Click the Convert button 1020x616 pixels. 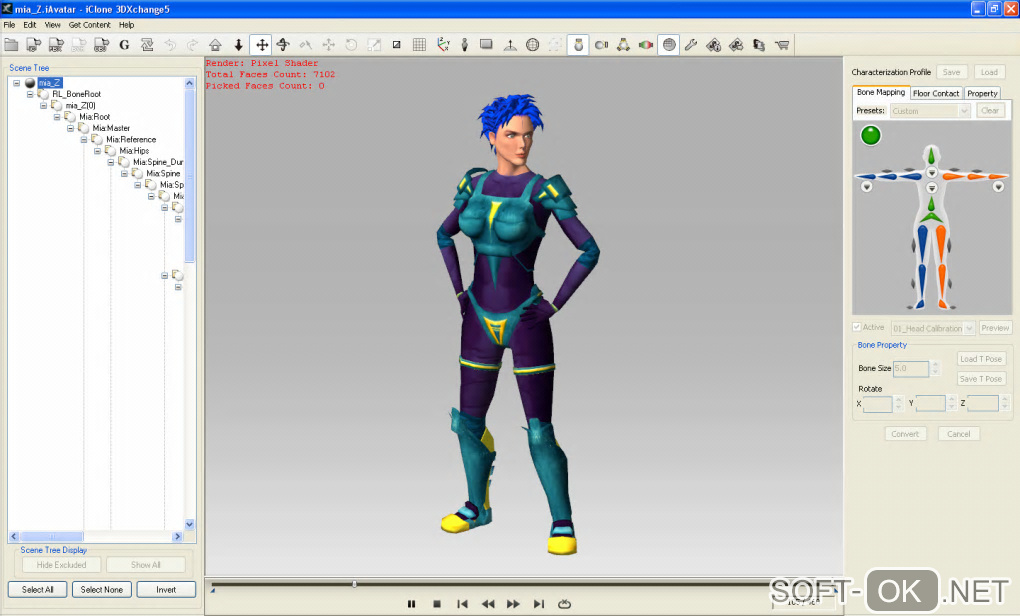(x=905, y=434)
